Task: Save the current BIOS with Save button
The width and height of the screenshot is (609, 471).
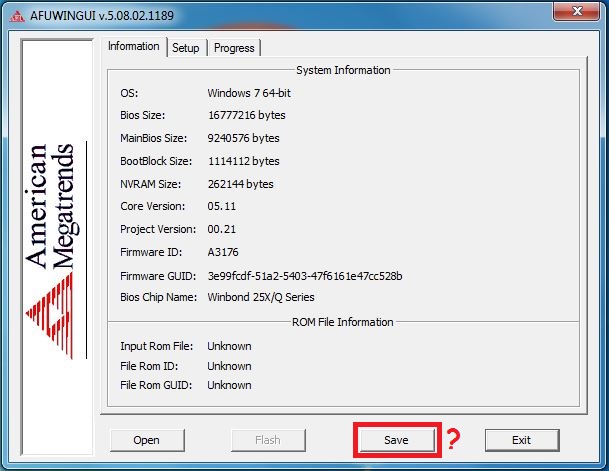Action: 397,440
